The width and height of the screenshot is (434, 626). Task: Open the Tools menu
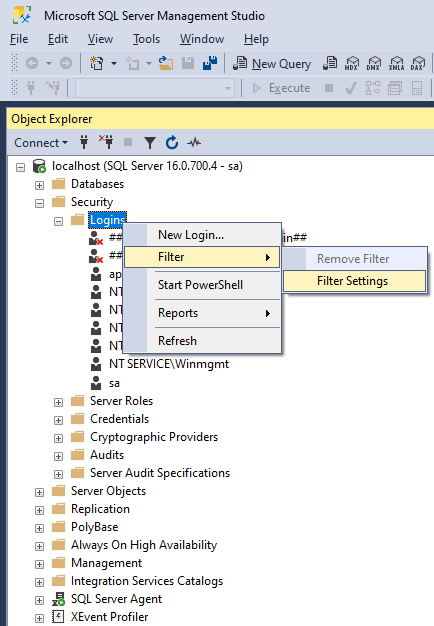coord(147,39)
